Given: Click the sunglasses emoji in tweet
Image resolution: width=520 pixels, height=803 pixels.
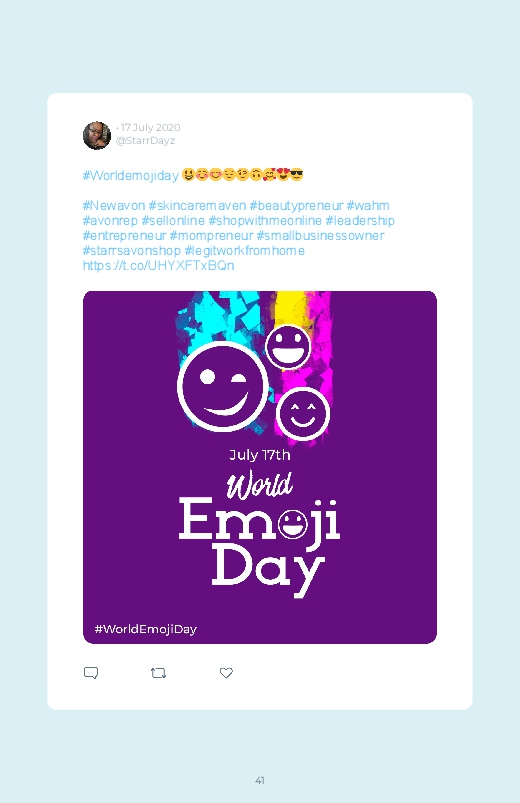Looking at the screenshot, I should click(297, 175).
